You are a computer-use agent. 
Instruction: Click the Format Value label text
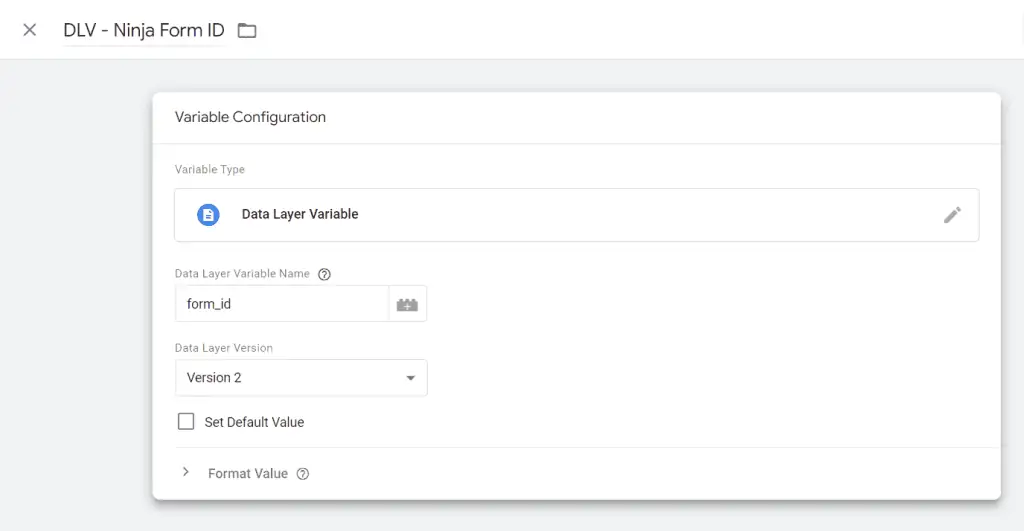[248, 474]
